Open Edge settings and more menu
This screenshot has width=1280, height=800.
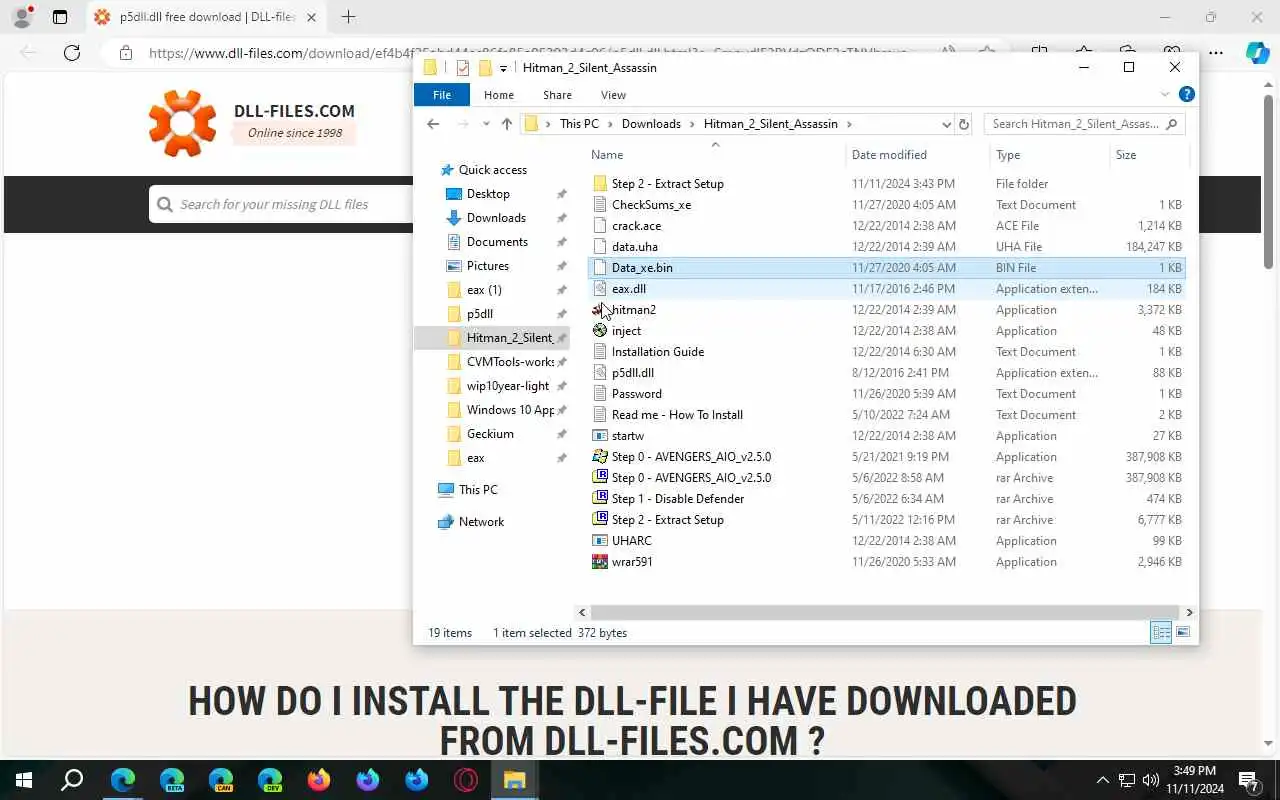point(1215,53)
